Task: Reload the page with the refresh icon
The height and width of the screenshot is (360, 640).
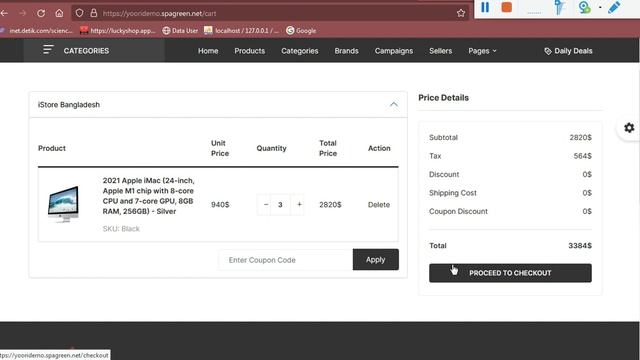Action: point(41,13)
